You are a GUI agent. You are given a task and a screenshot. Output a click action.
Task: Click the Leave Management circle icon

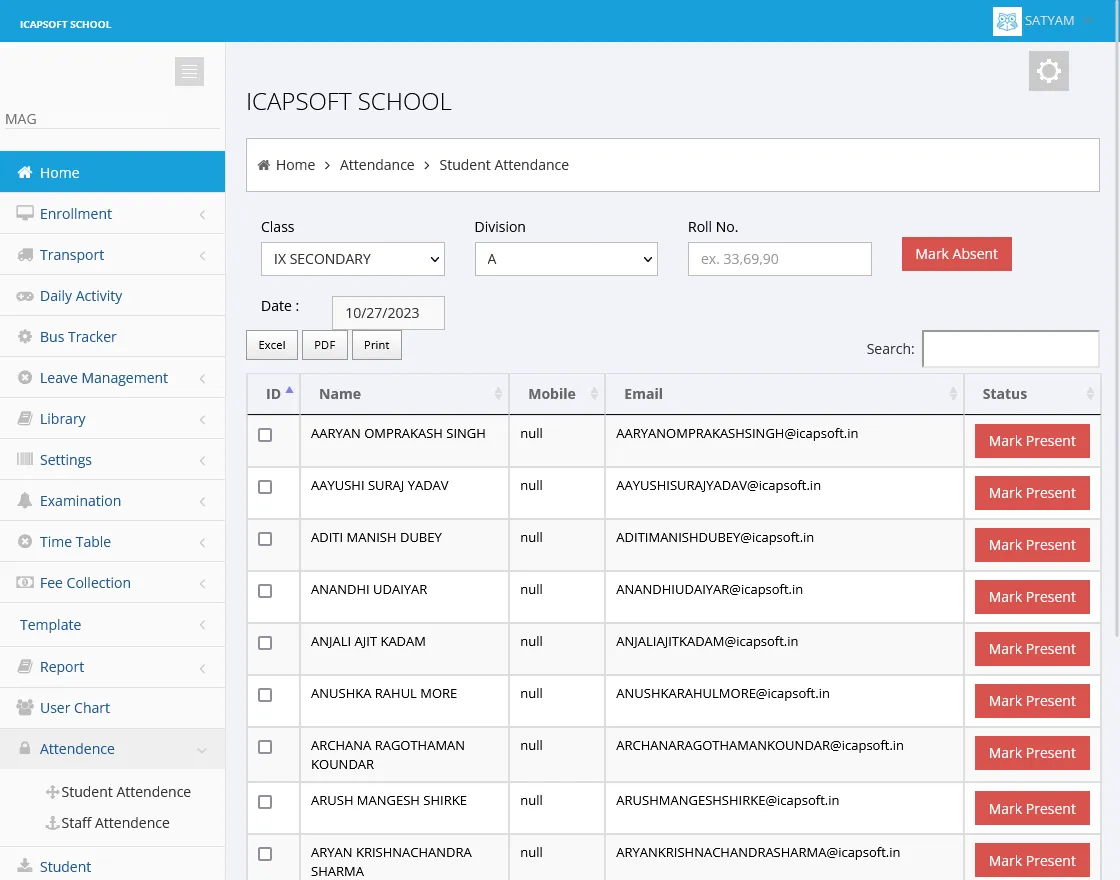[25, 377]
